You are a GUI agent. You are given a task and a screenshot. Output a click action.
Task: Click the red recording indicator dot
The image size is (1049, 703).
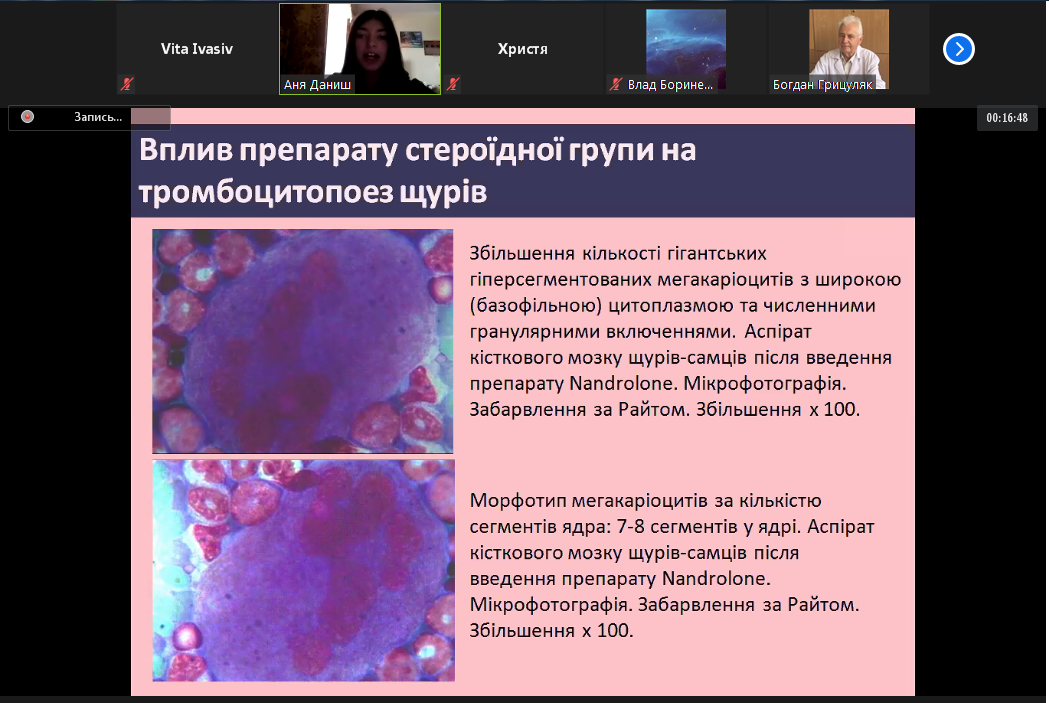pyautogui.click(x=28, y=117)
